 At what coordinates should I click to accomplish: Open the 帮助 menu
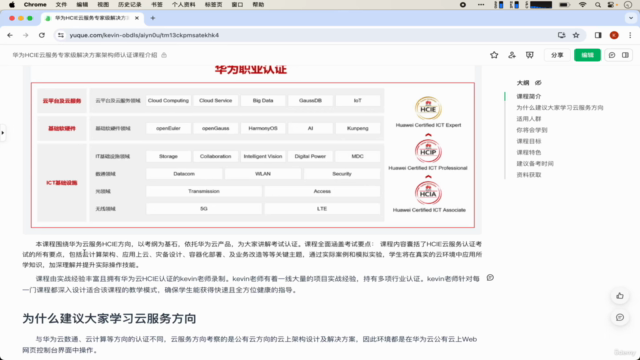pos(258,4)
